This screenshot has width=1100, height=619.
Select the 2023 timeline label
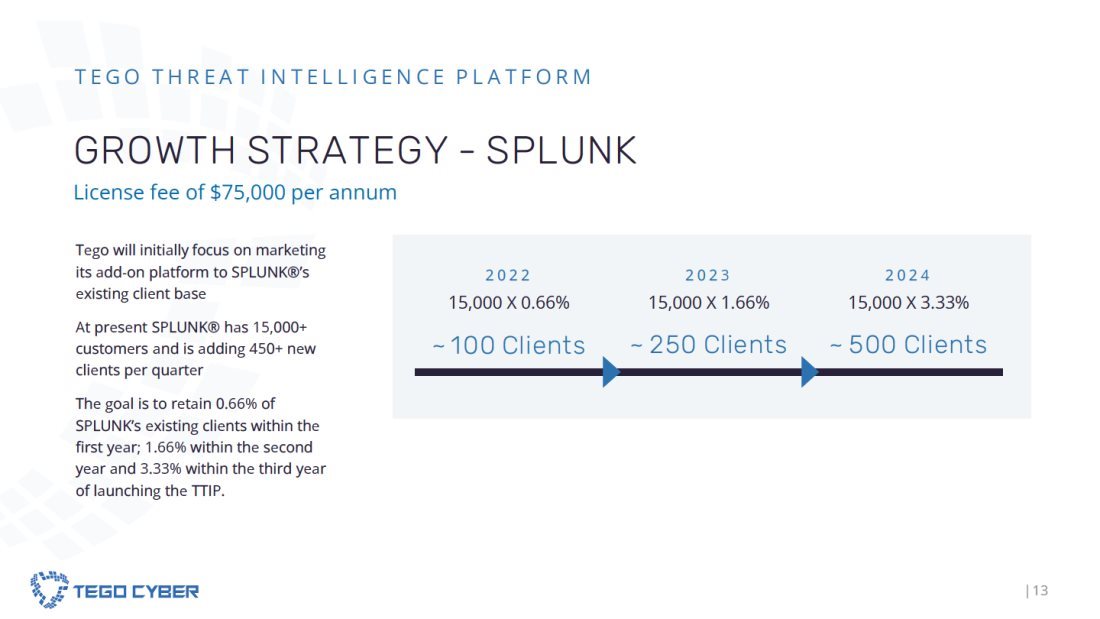click(708, 275)
